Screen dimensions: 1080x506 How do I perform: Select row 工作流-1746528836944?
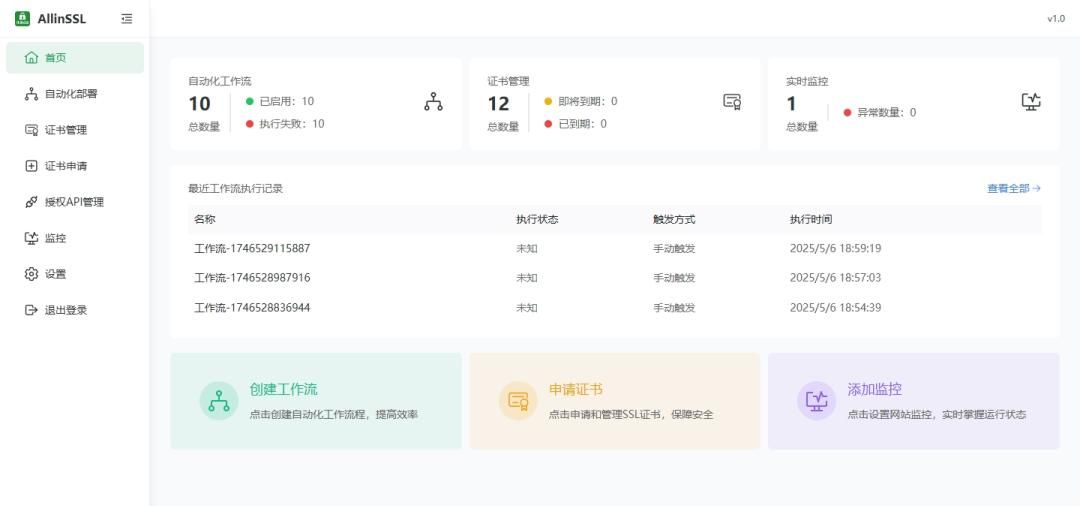[614, 307]
